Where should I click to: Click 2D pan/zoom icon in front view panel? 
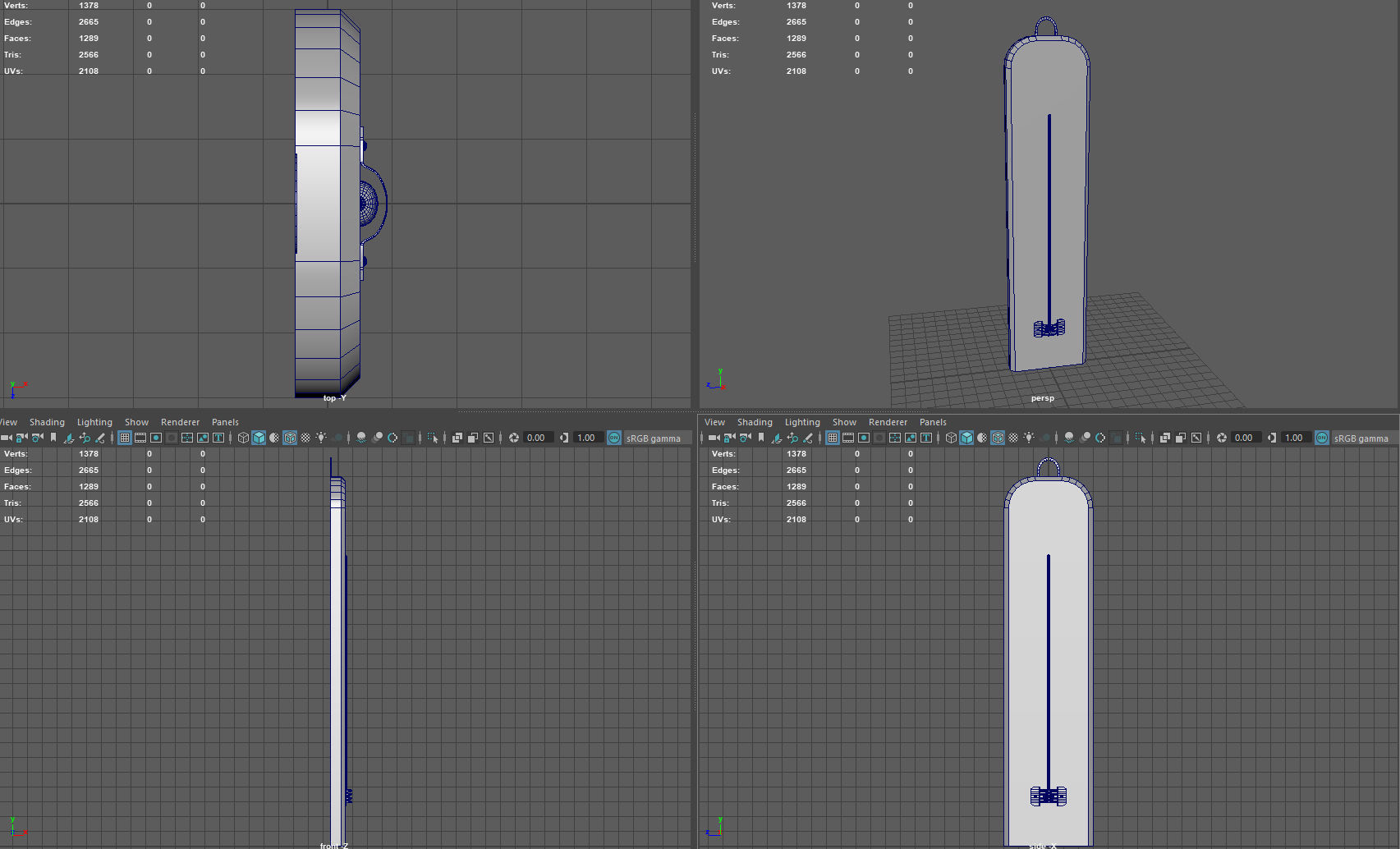pyautogui.click(x=85, y=438)
